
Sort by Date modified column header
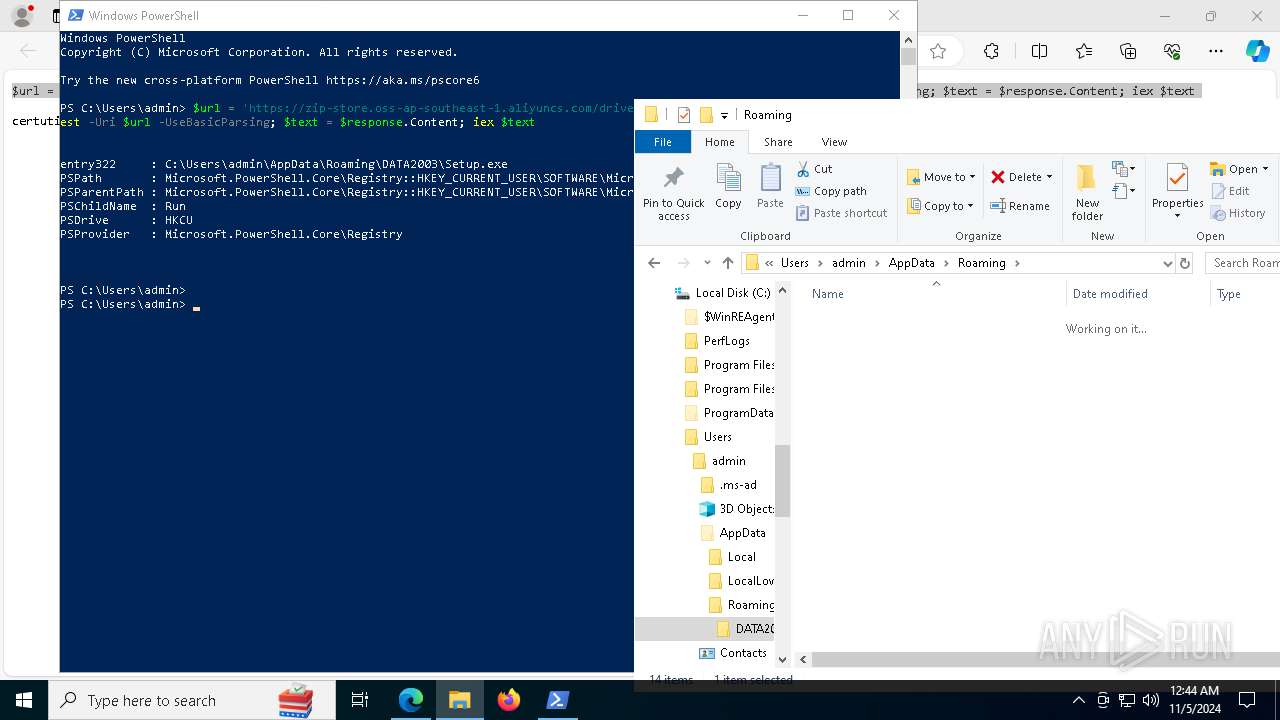[x=1110, y=294]
